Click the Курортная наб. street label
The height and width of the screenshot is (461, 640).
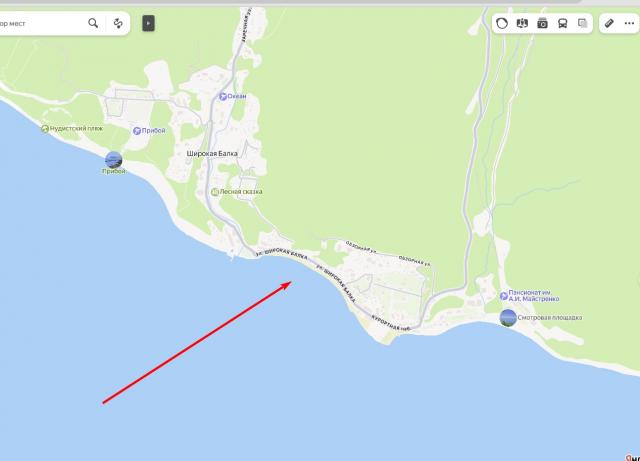tap(391, 323)
